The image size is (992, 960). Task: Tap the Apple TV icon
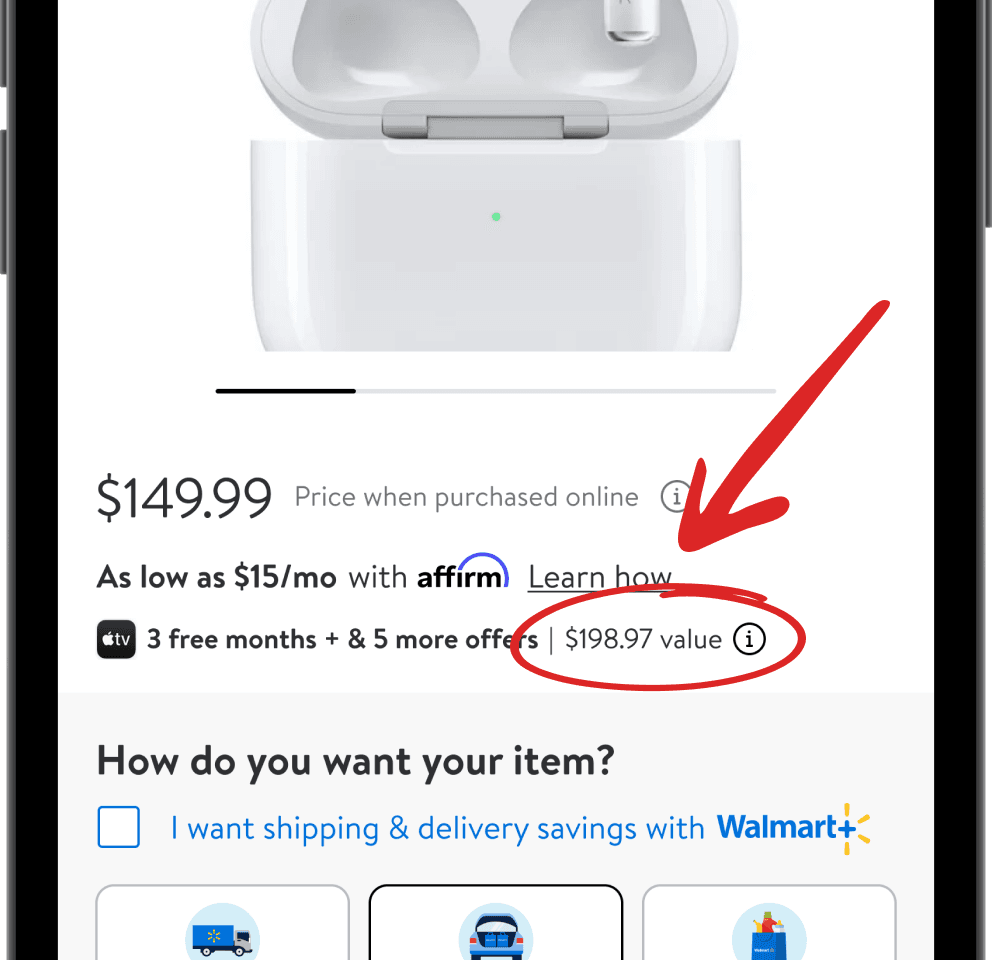coord(116,639)
